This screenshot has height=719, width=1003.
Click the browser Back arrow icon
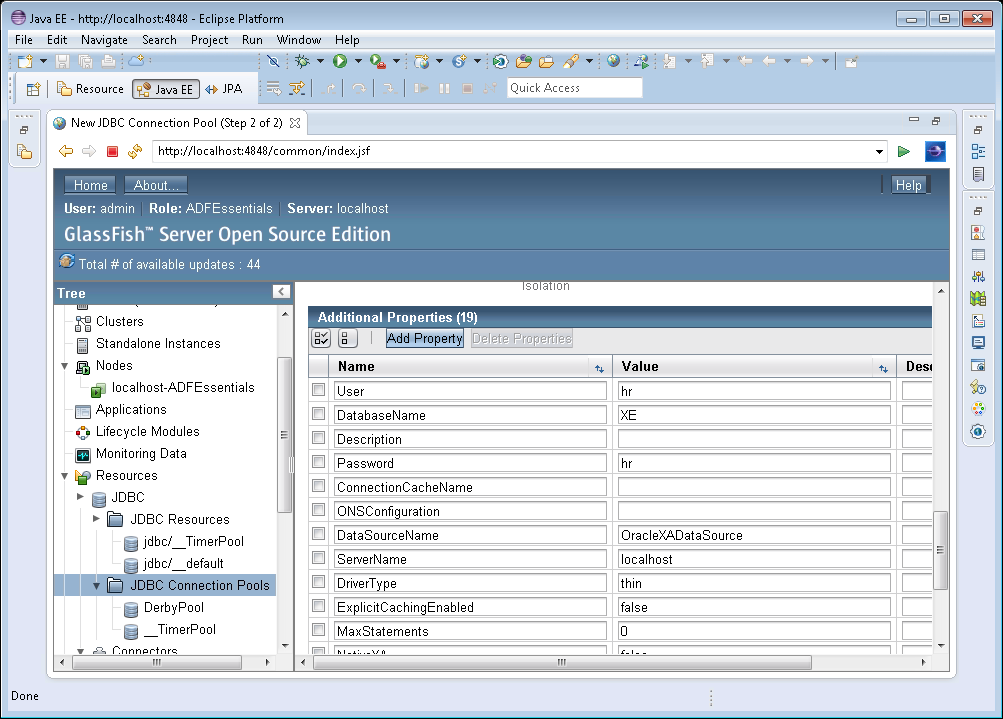66,152
